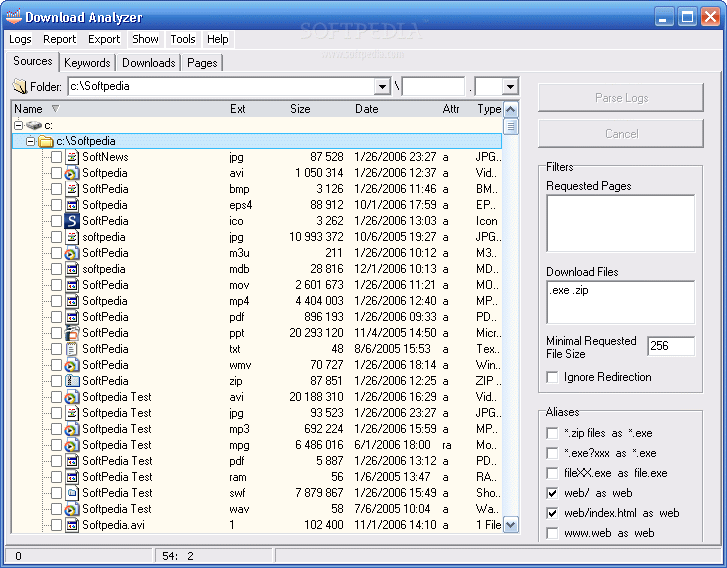
Task: Click the file icon of SoftPedia mov
Action: (x=71, y=285)
